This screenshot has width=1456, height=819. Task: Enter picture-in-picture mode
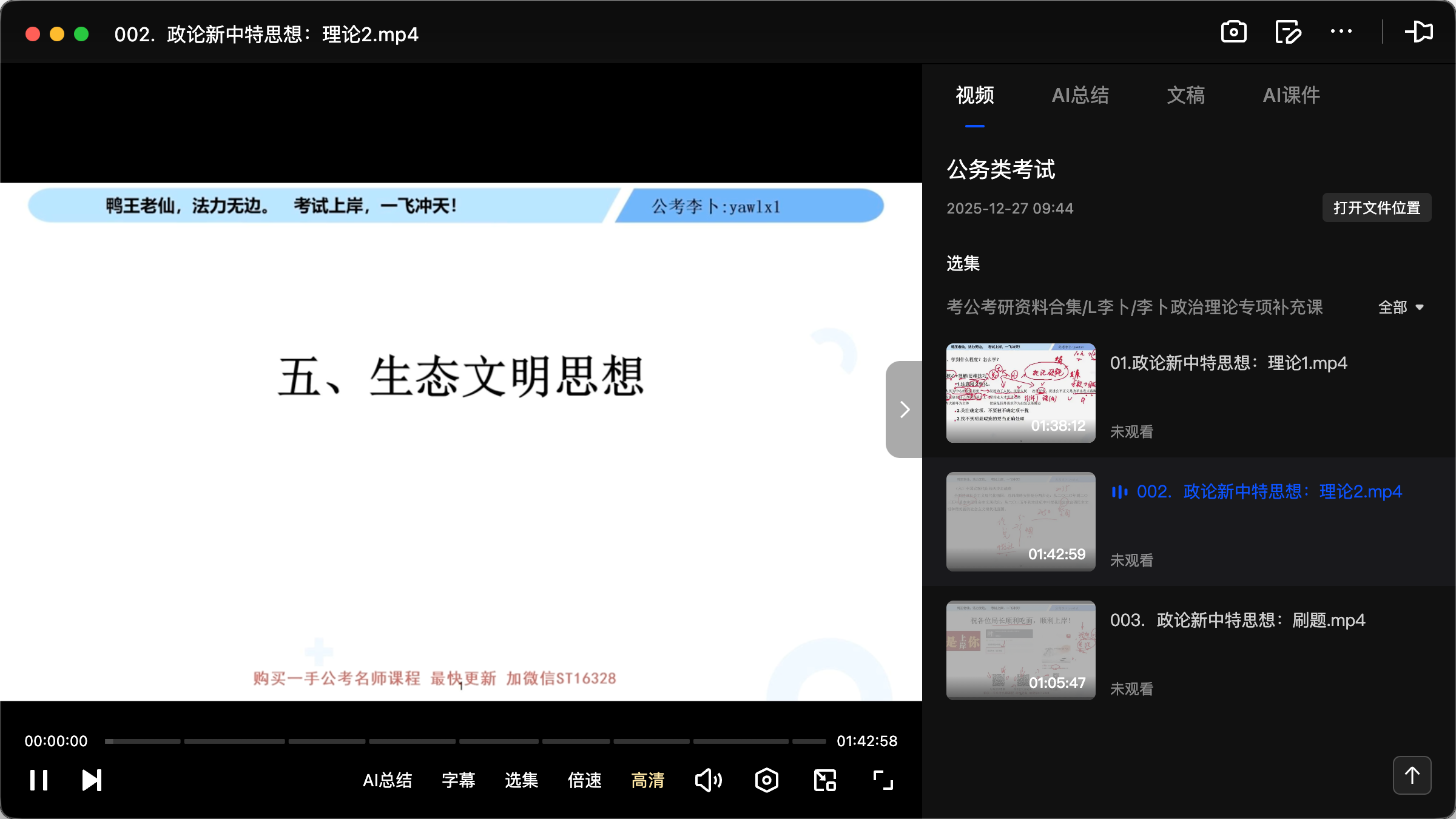pos(824,780)
